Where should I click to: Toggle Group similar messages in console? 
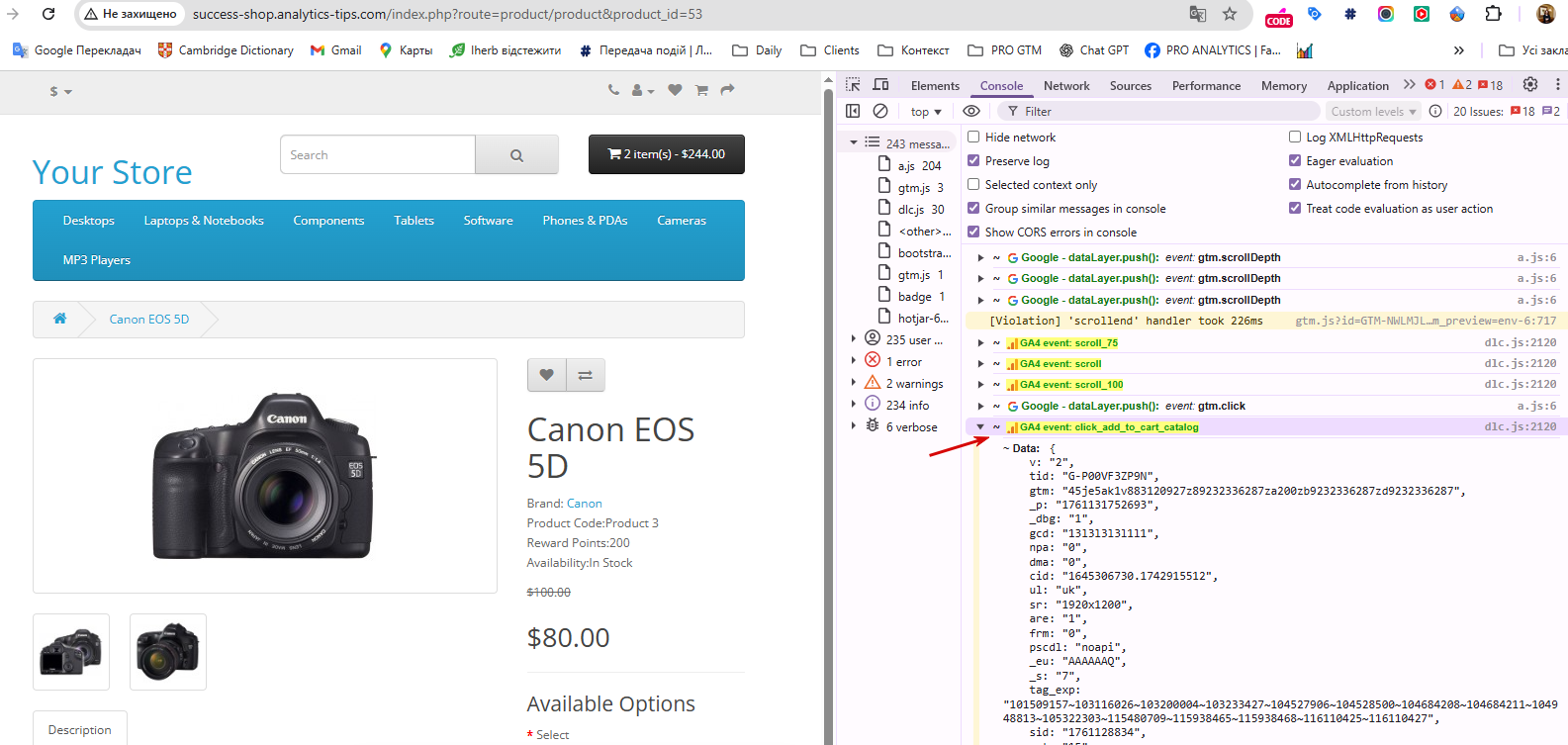coord(973,208)
